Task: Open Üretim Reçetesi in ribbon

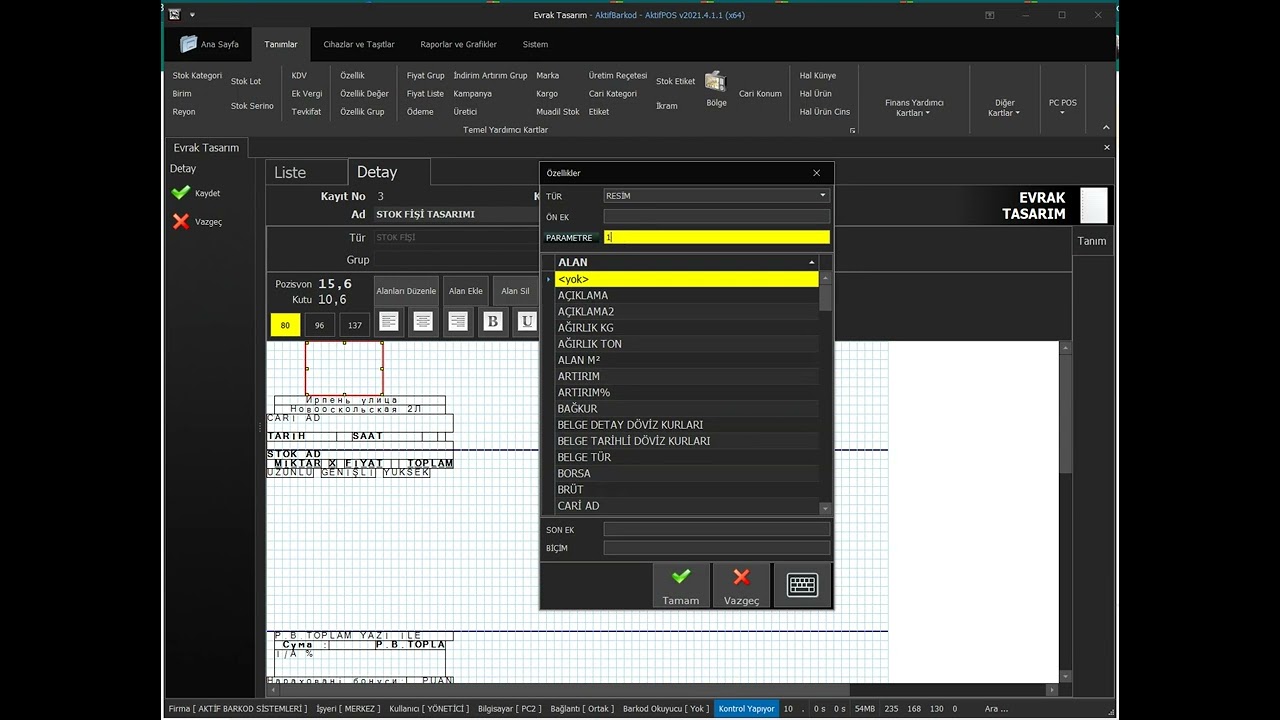Action: tap(618, 76)
